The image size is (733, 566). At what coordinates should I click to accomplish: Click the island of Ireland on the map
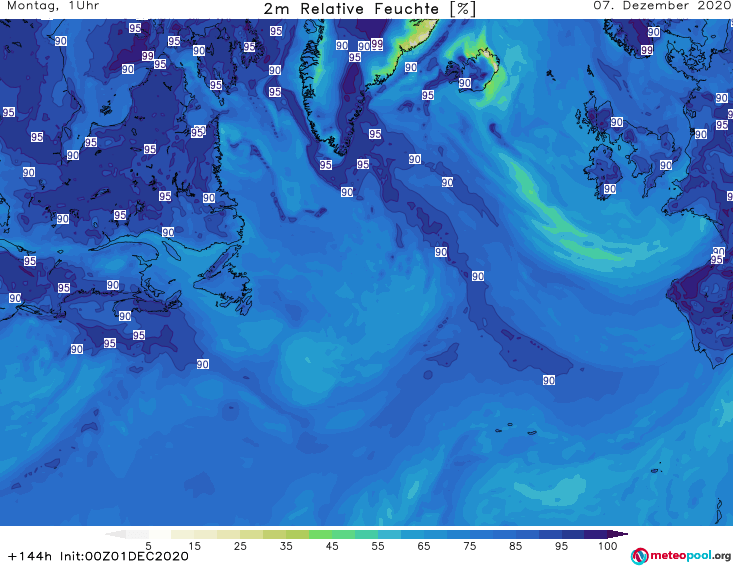click(x=603, y=171)
